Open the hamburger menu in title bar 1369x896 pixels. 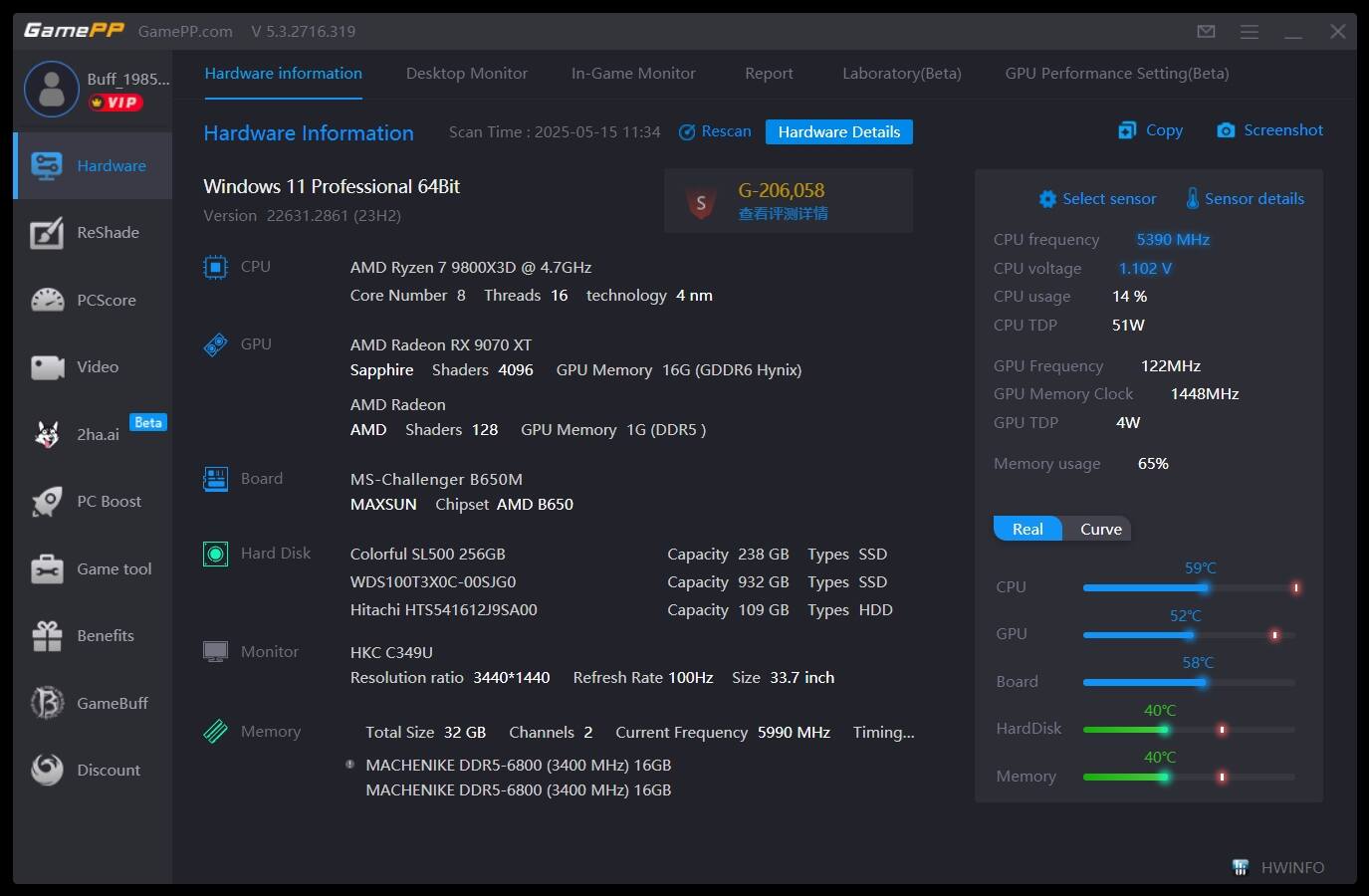pos(1250,32)
